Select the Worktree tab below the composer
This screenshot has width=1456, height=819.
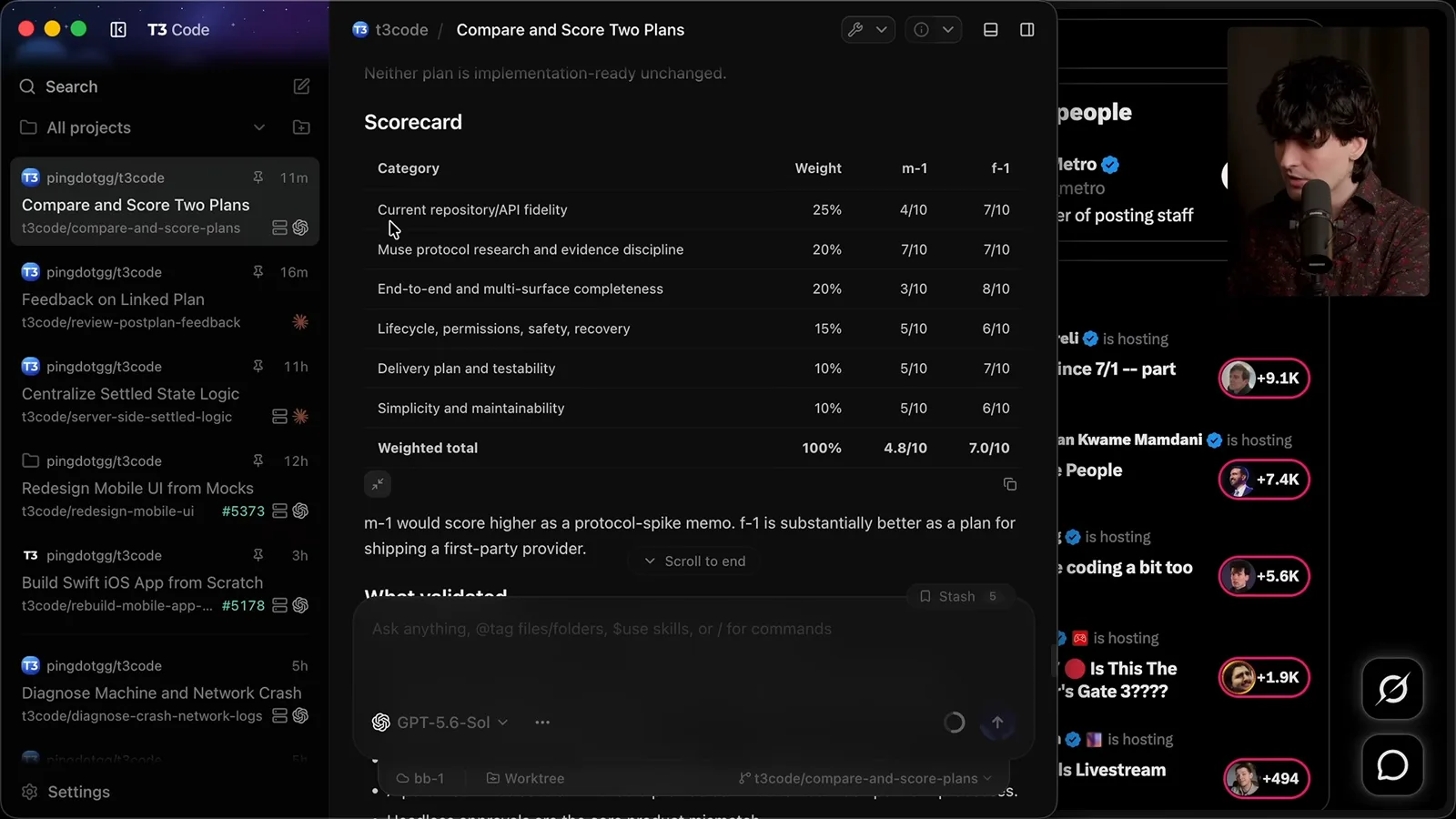click(x=525, y=779)
